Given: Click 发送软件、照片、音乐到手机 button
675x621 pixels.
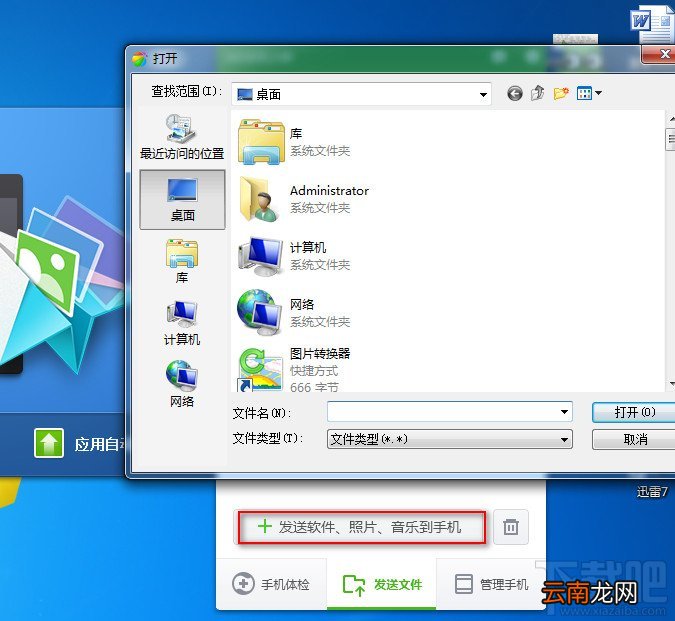Looking at the screenshot, I should 361,527.
